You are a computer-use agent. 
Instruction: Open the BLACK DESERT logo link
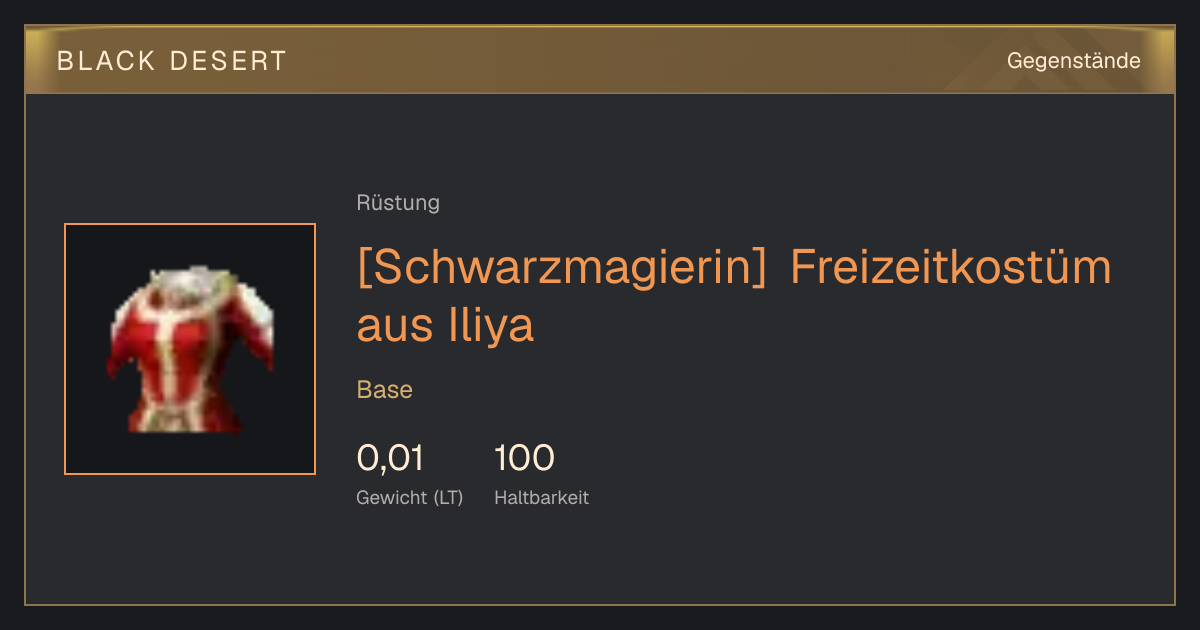point(172,61)
